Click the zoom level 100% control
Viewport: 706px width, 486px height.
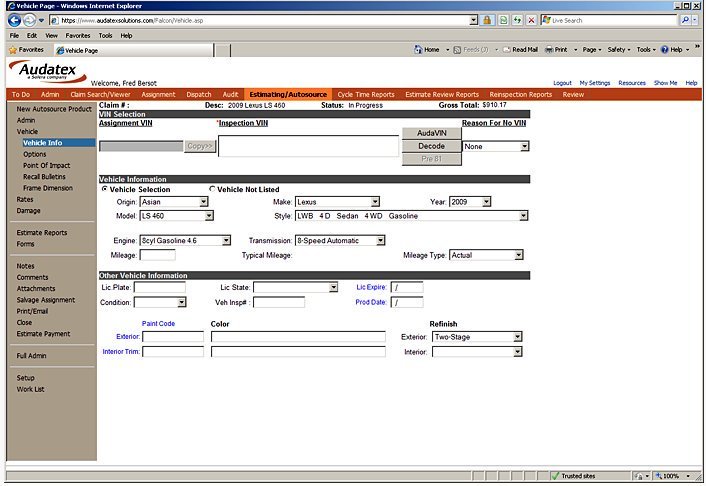click(672, 476)
